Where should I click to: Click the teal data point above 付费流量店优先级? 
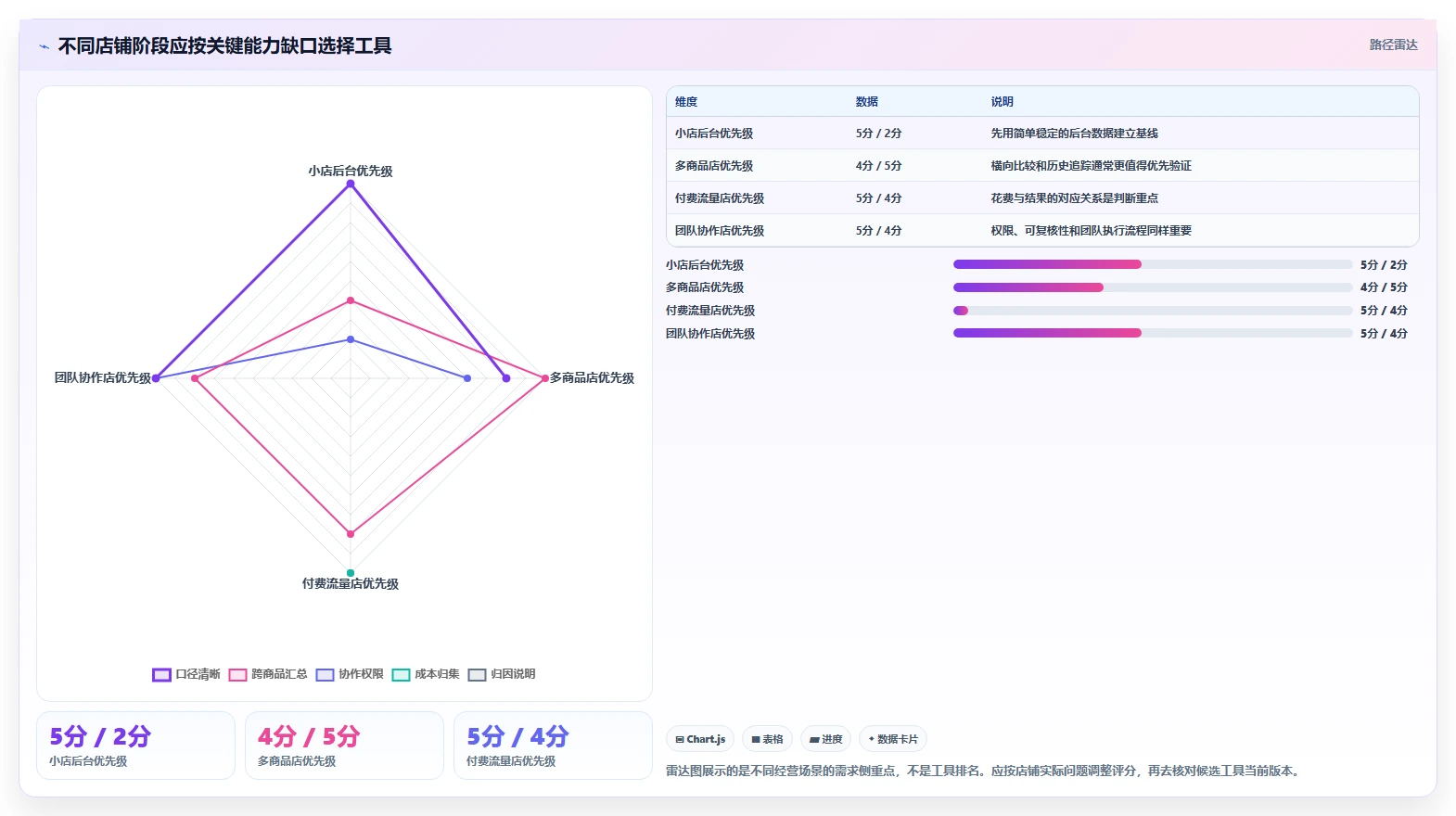point(351,573)
